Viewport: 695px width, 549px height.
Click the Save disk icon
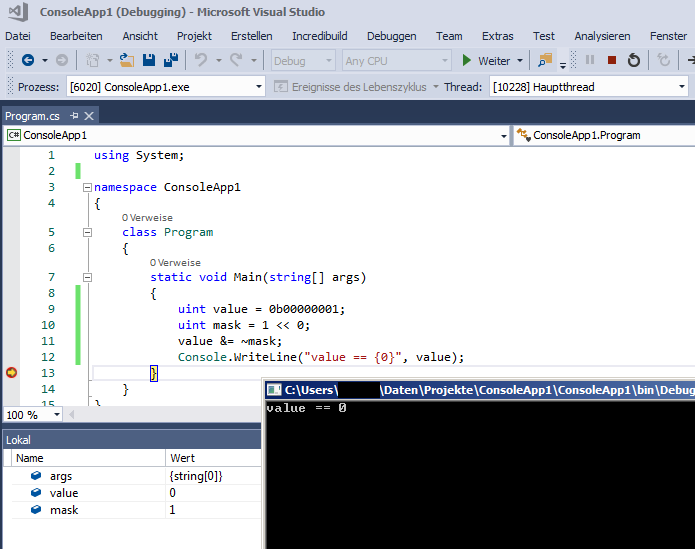point(149,60)
